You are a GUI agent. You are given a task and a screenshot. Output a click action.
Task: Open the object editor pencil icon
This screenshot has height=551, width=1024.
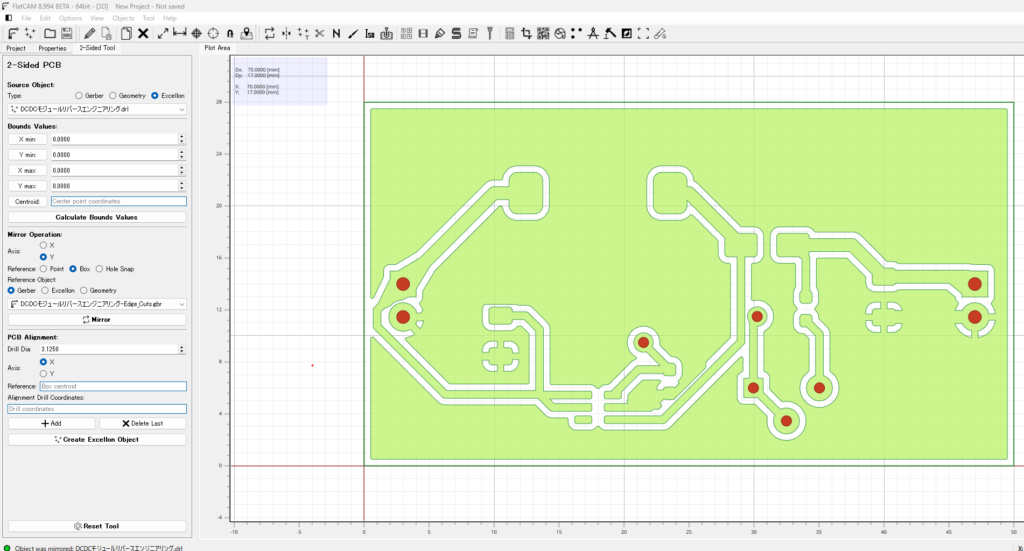coord(89,33)
